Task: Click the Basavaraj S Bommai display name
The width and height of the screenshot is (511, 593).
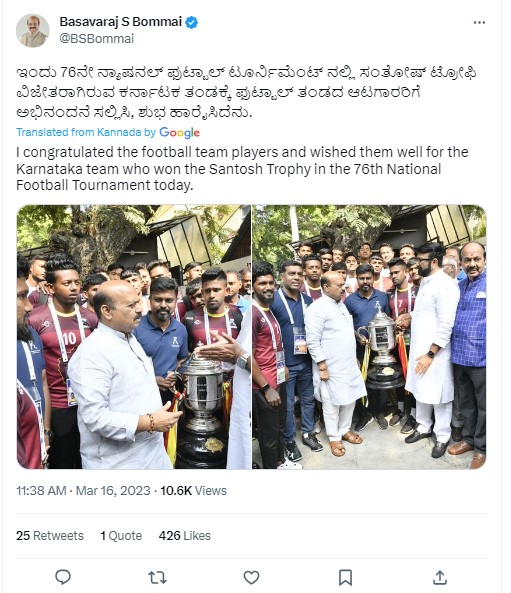Action: point(121,22)
